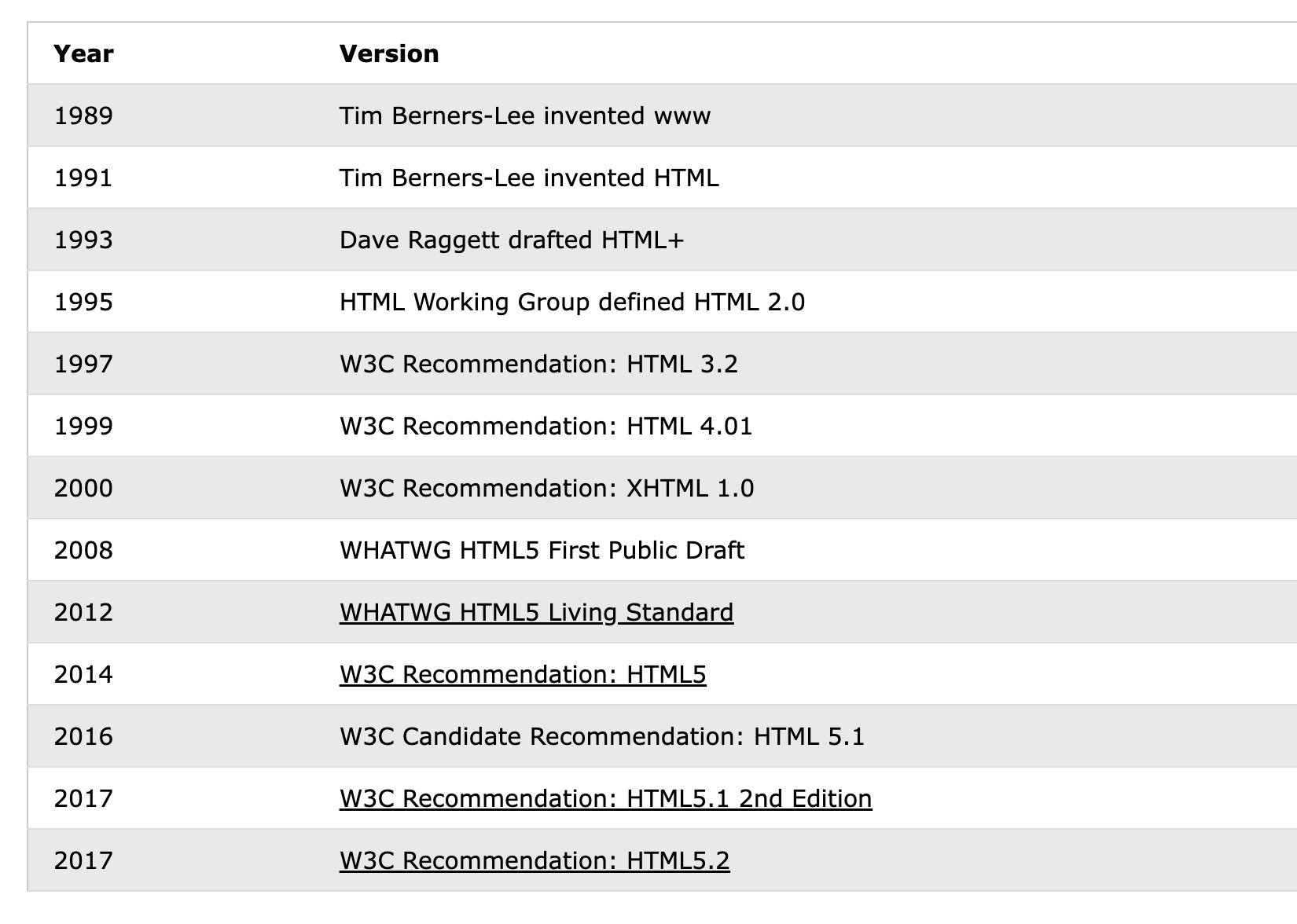Select the year 2008 cell

[x=83, y=550]
